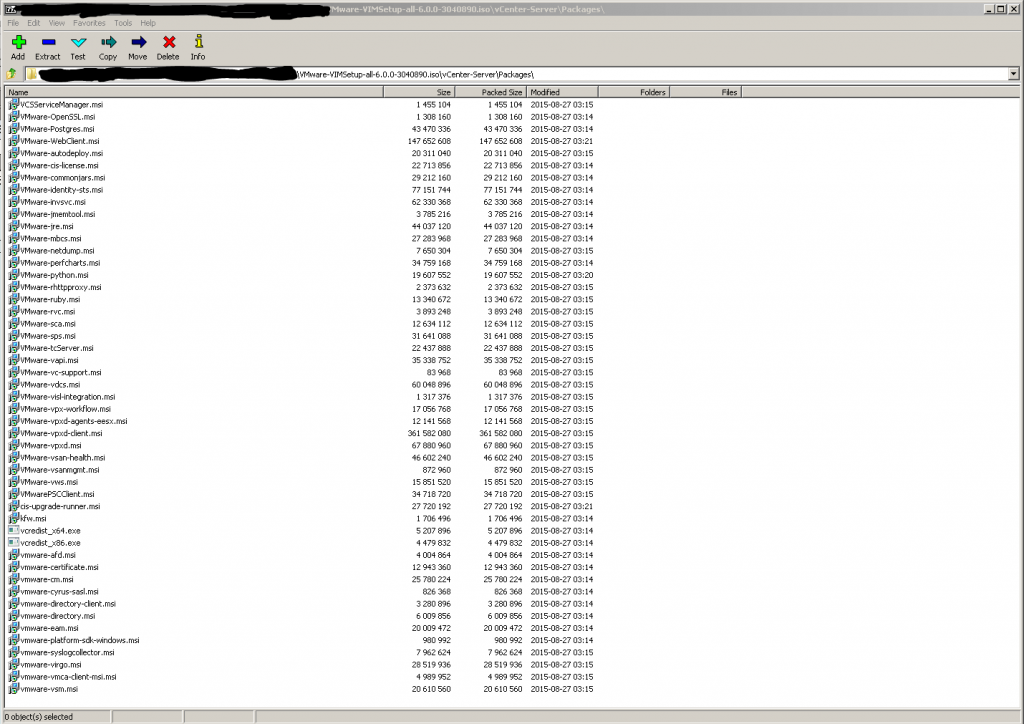Image resolution: width=1024 pixels, height=724 pixels.
Task: Select VMware-vpxd-client.msi file name
Action: pyautogui.click(x=61, y=433)
